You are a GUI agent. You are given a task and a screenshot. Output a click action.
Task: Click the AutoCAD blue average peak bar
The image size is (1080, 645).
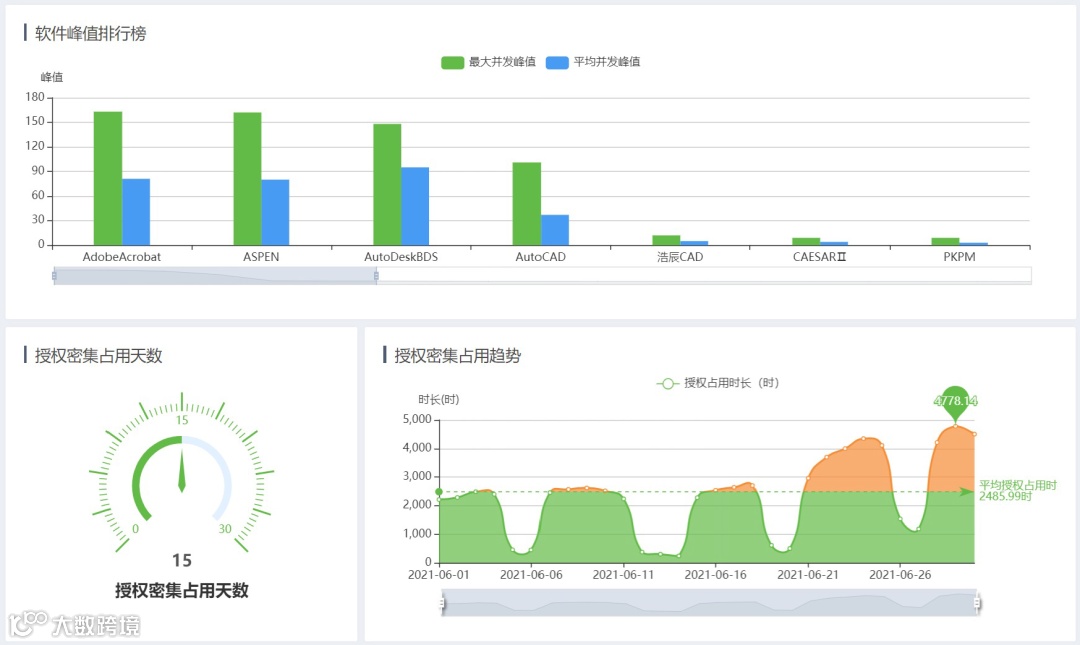coord(555,230)
